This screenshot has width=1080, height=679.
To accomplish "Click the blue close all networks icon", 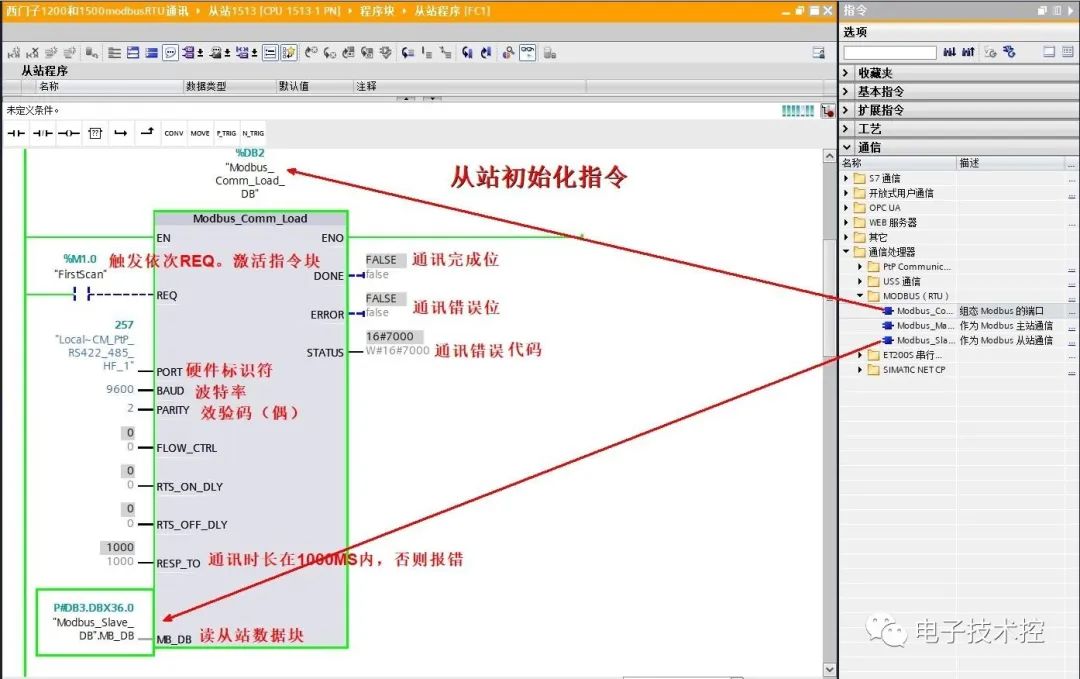I will tap(152, 53).
